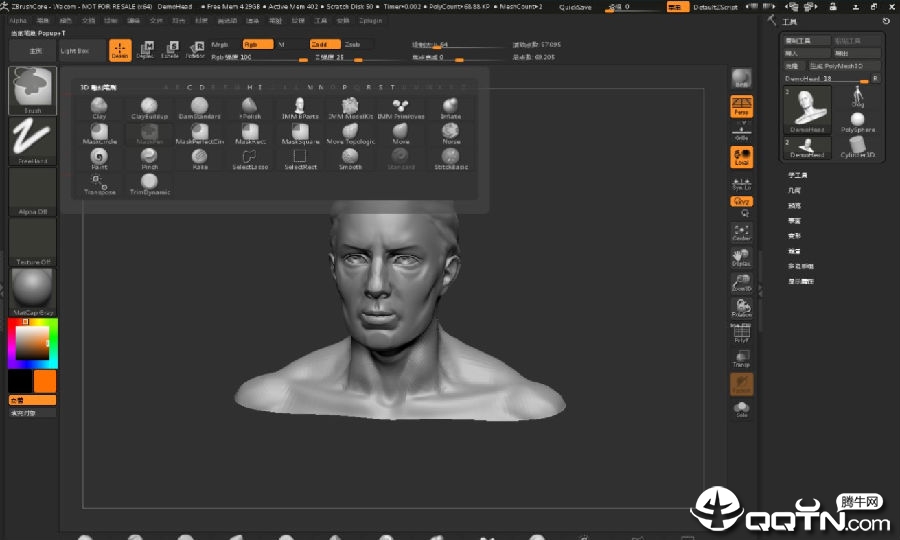Toggle Persp perspective view
Image resolution: width=900 pixels, height=540 pixels.
click(x=742, y=107)
